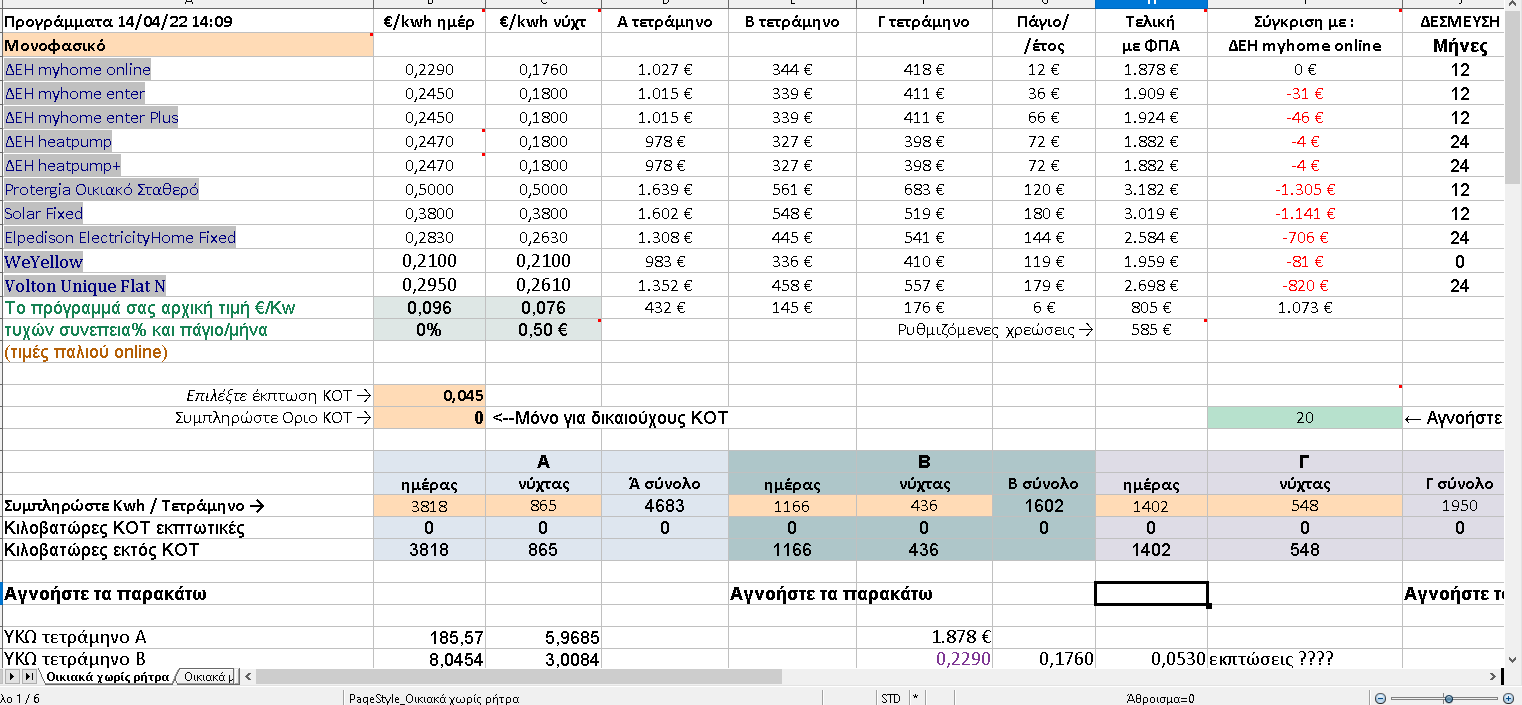This screenshot has width=1522, height=705.
Task: Open the ΔΕΗ heatpump+ link
Action: (63, 166)
